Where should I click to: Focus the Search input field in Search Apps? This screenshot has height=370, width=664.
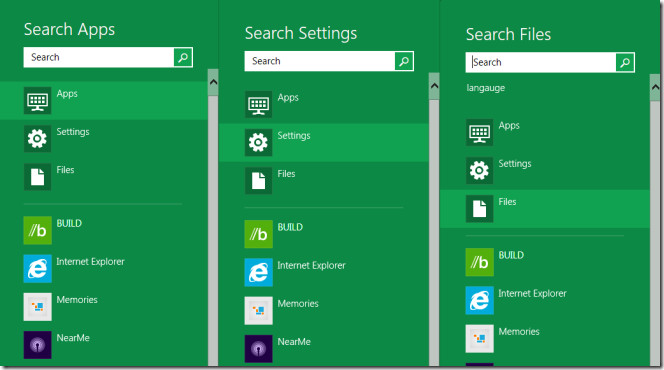pyautogui.click(x=99, y=57)
